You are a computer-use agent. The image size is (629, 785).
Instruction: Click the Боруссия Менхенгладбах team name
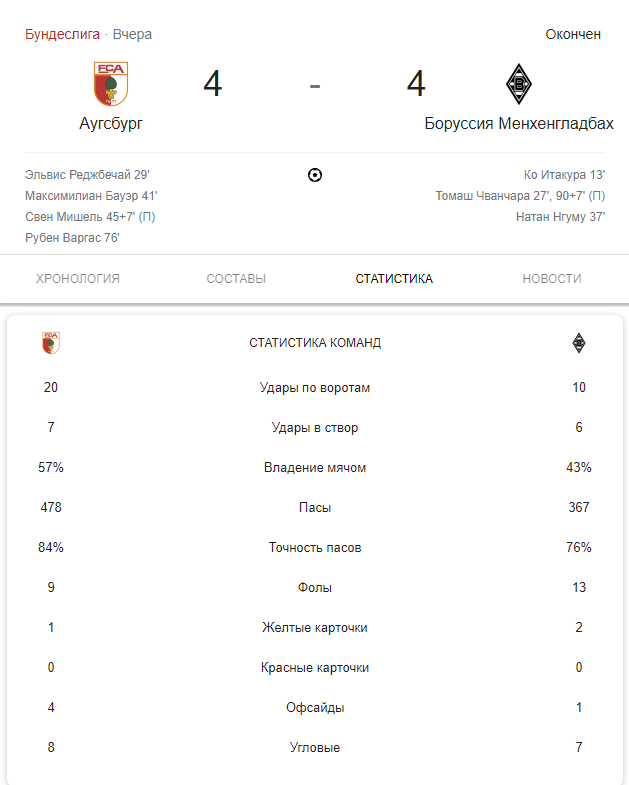[x=519, y=123]
